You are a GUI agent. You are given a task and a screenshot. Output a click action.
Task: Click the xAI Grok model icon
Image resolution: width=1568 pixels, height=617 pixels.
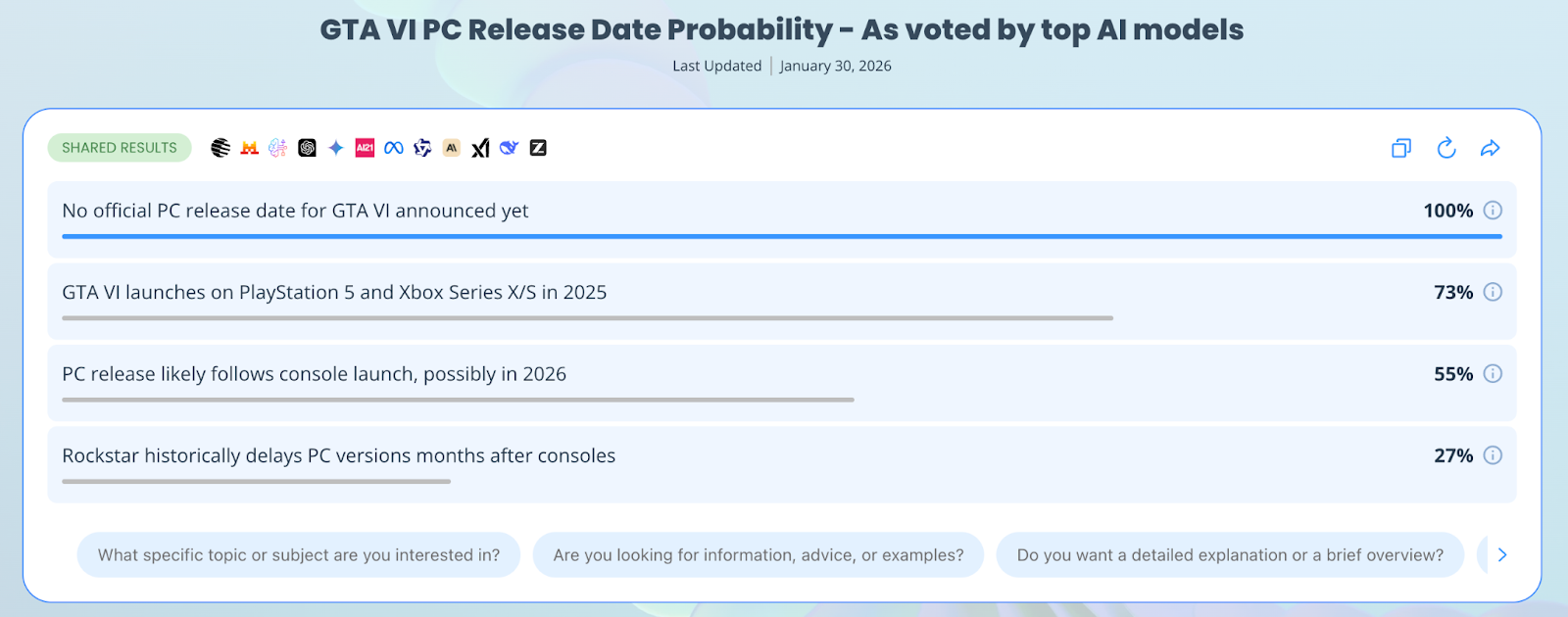[x=480, y=148]
